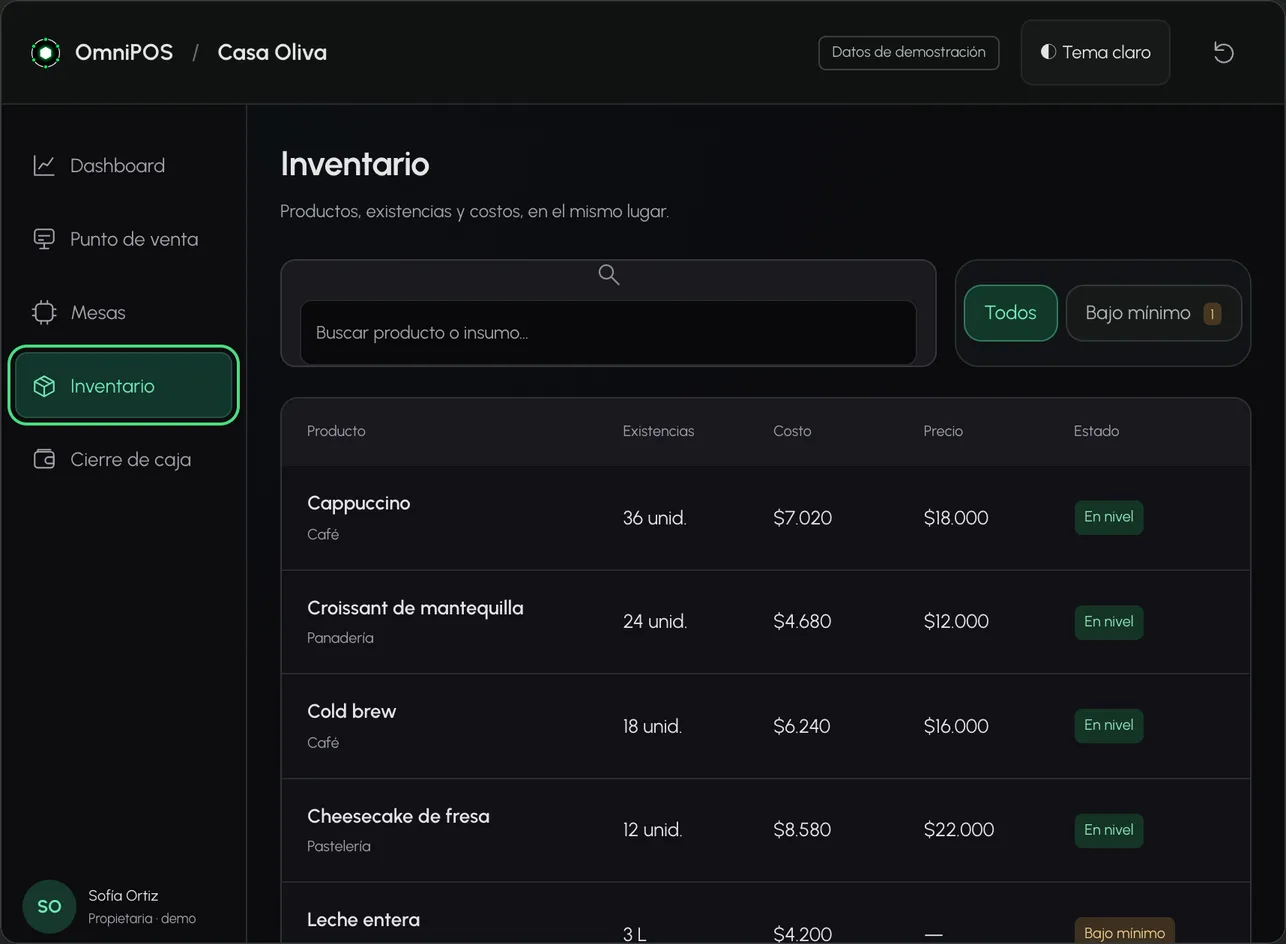1286x944 pixels.
Task: Open Dashboard from the sidebar
Action: tap(123, 165)
